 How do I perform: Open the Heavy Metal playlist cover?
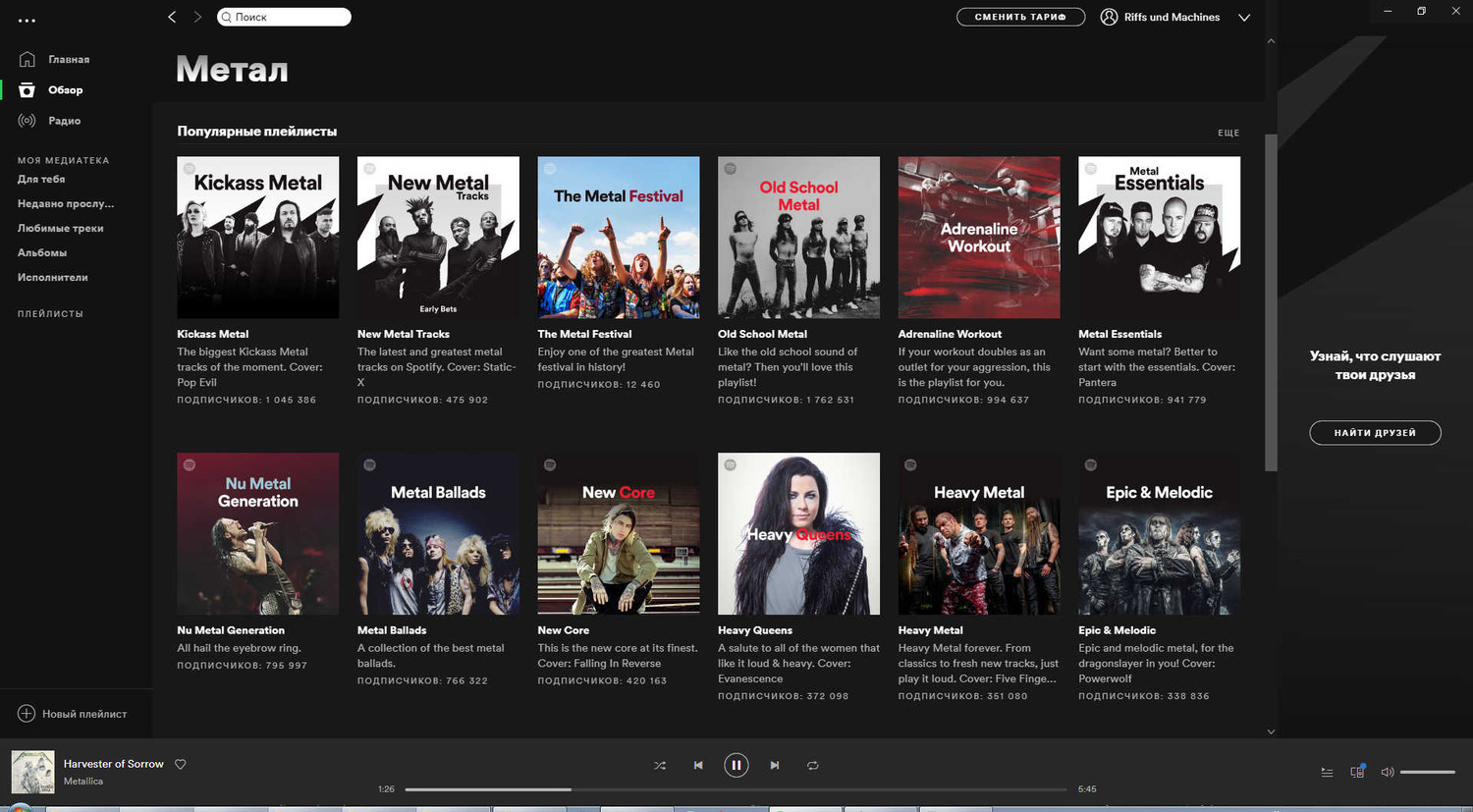coord(979,533)
